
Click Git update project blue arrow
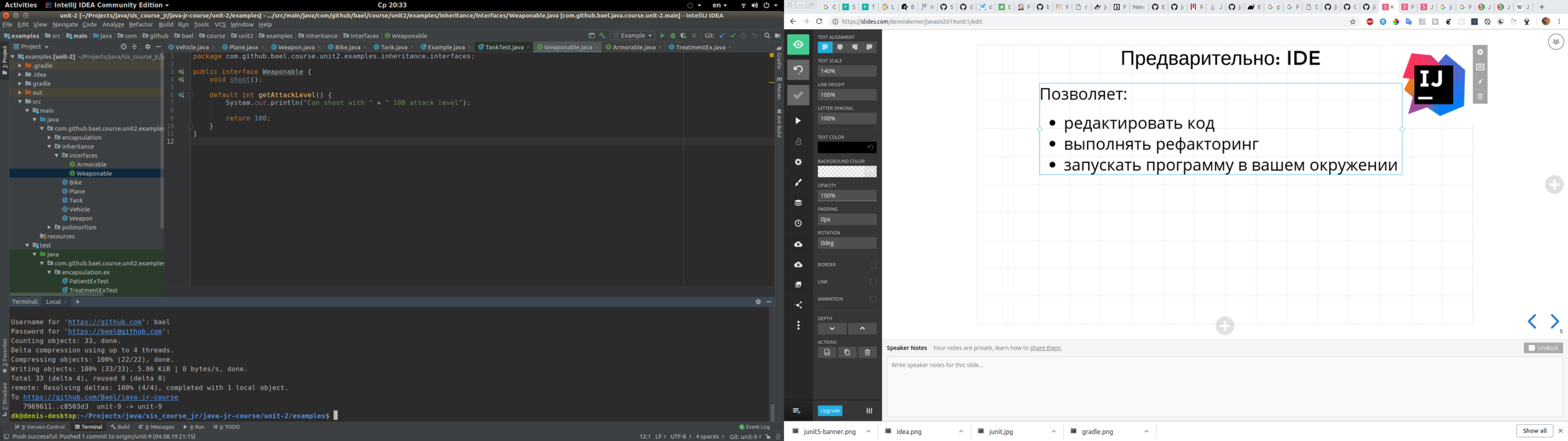pos(722,36)
